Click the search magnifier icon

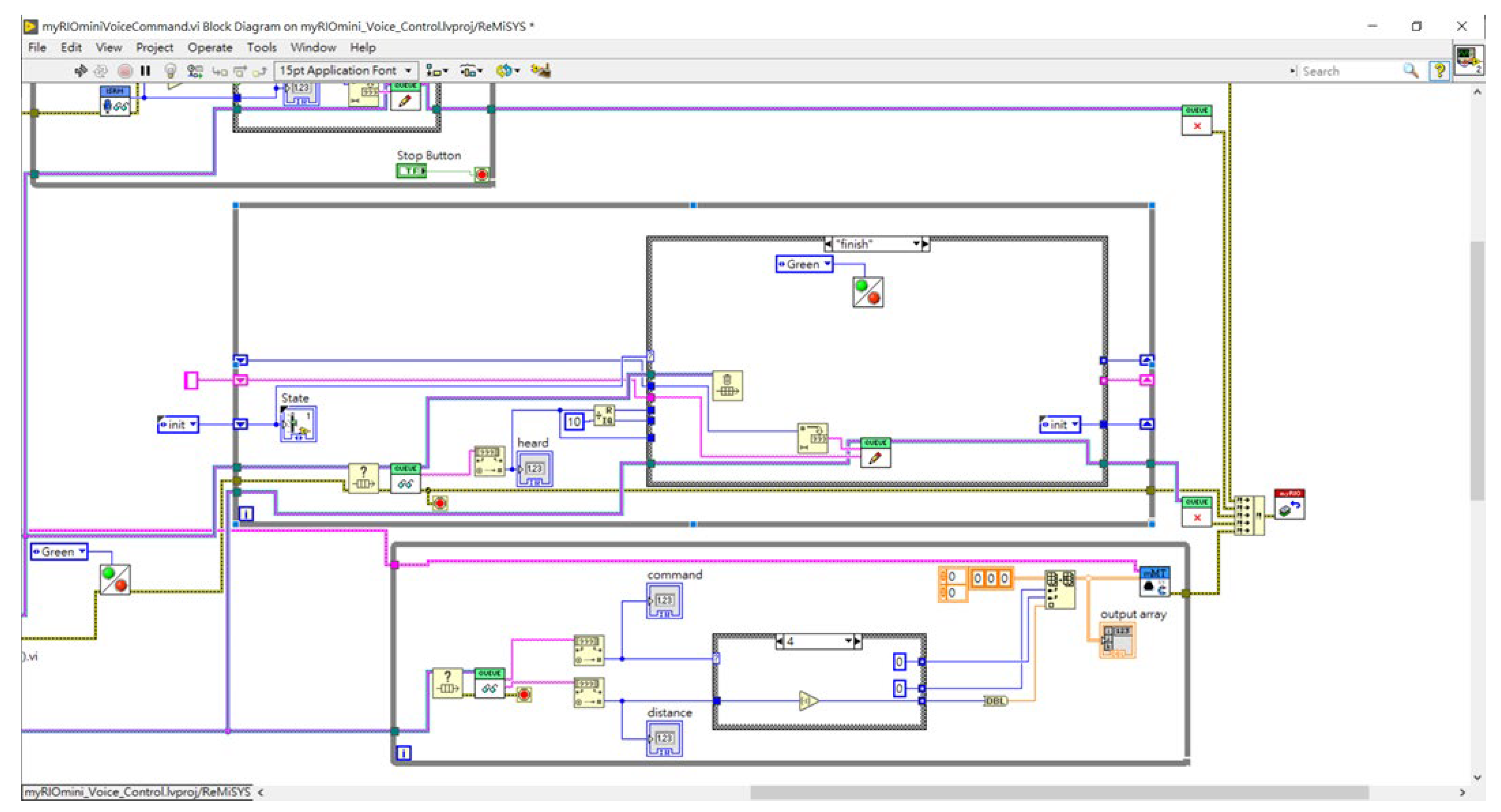pyautogui.click(x=1411, y=71)
